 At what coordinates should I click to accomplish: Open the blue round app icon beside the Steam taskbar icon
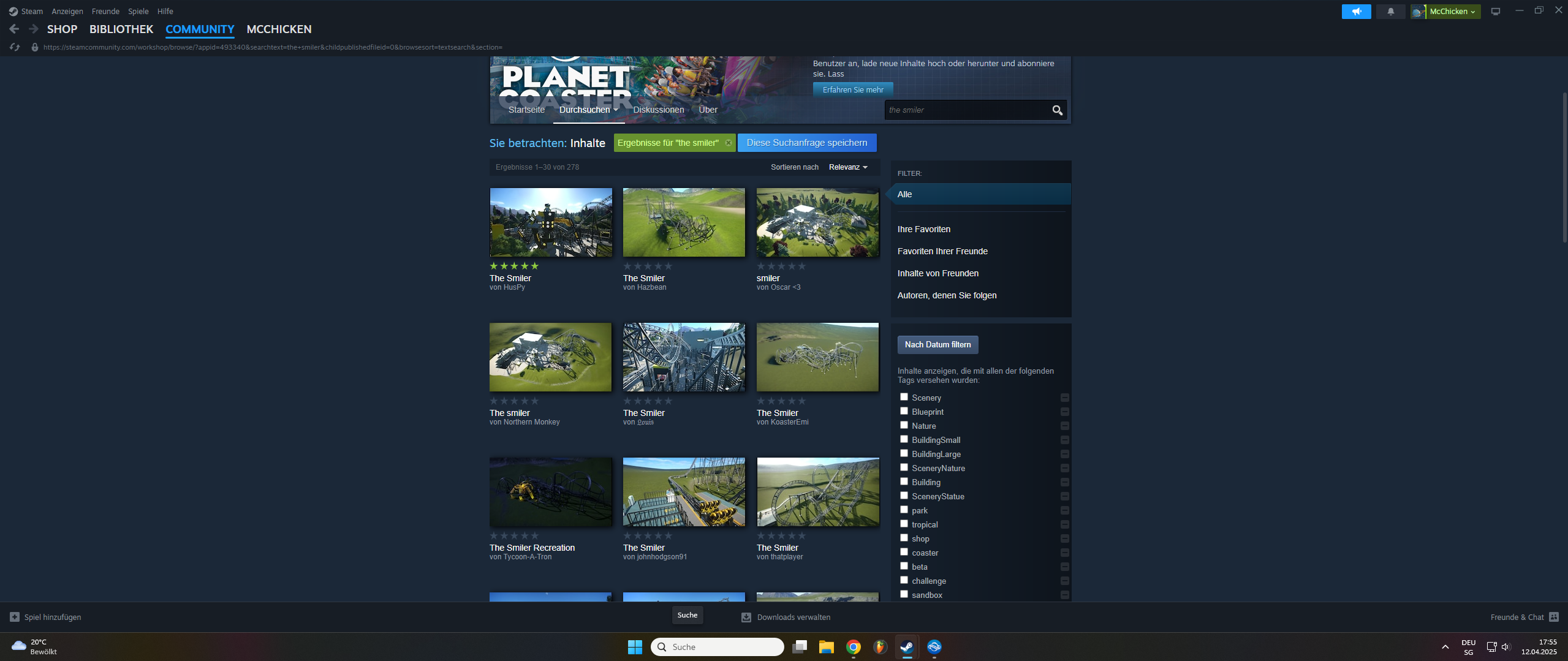(934, 647)
